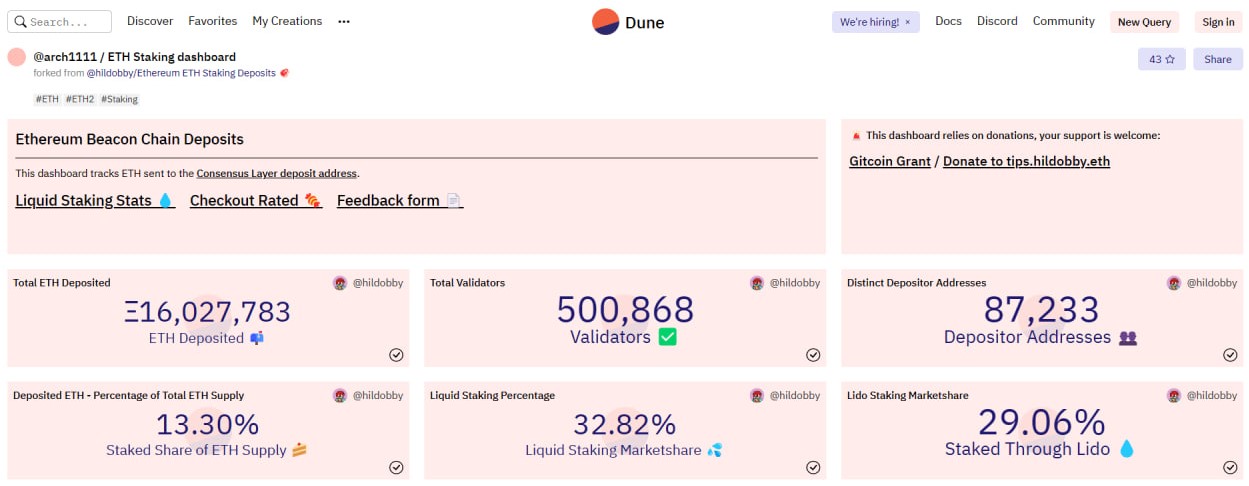This screenshot has width=1249, height=486.
Task: Click the Total Validators card title
Action: tap(467, 283)
